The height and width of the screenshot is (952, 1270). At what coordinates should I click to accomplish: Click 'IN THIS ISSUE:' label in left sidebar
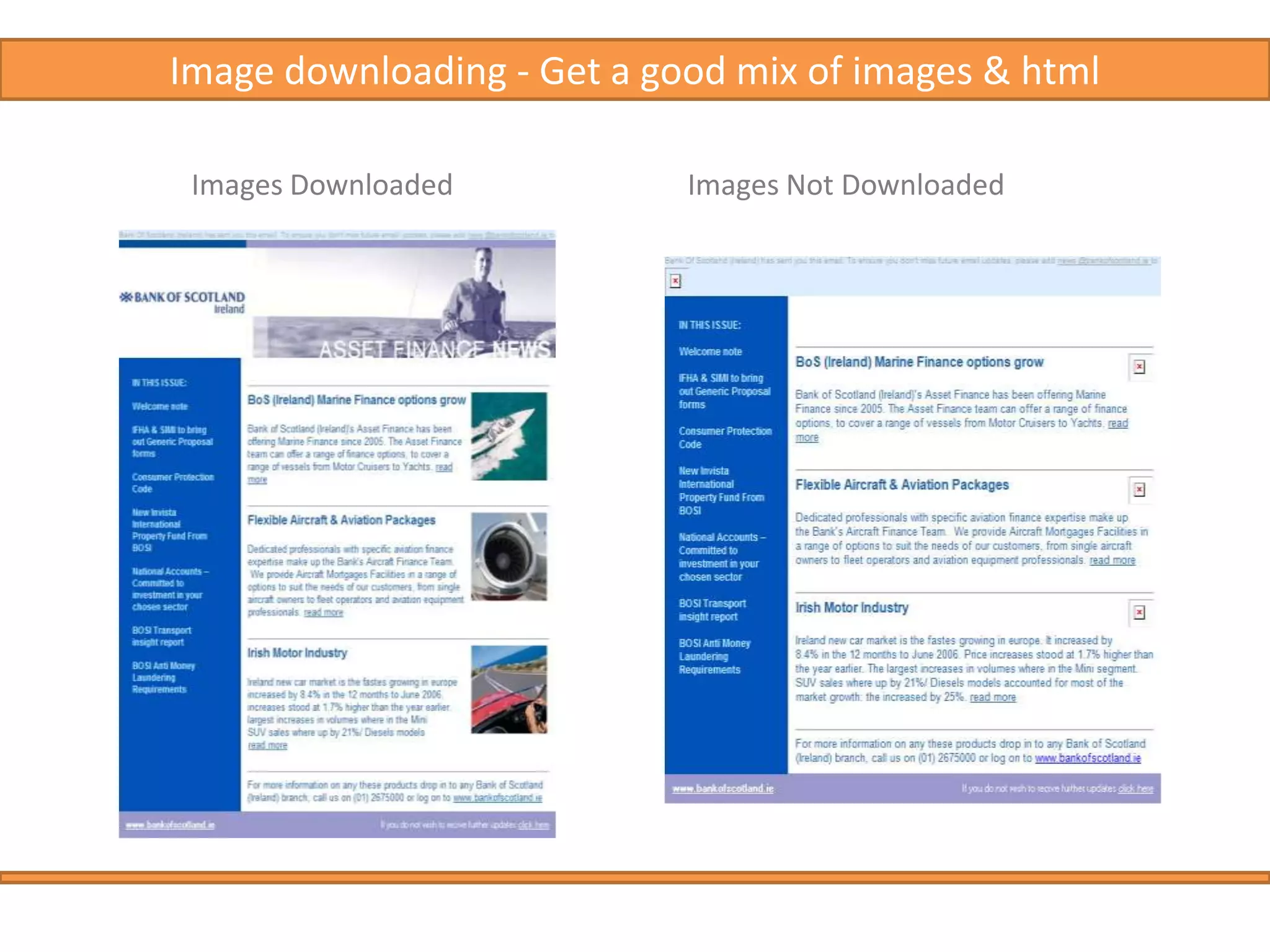159,382
